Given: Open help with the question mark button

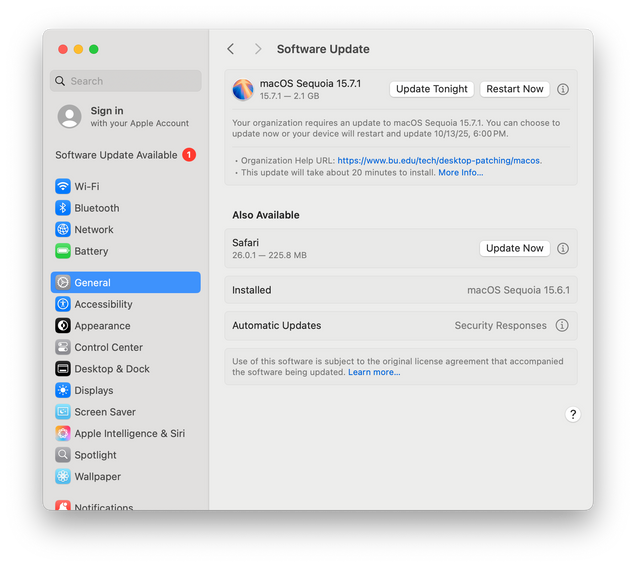Looking at the screenshot, I should (573, 415).
